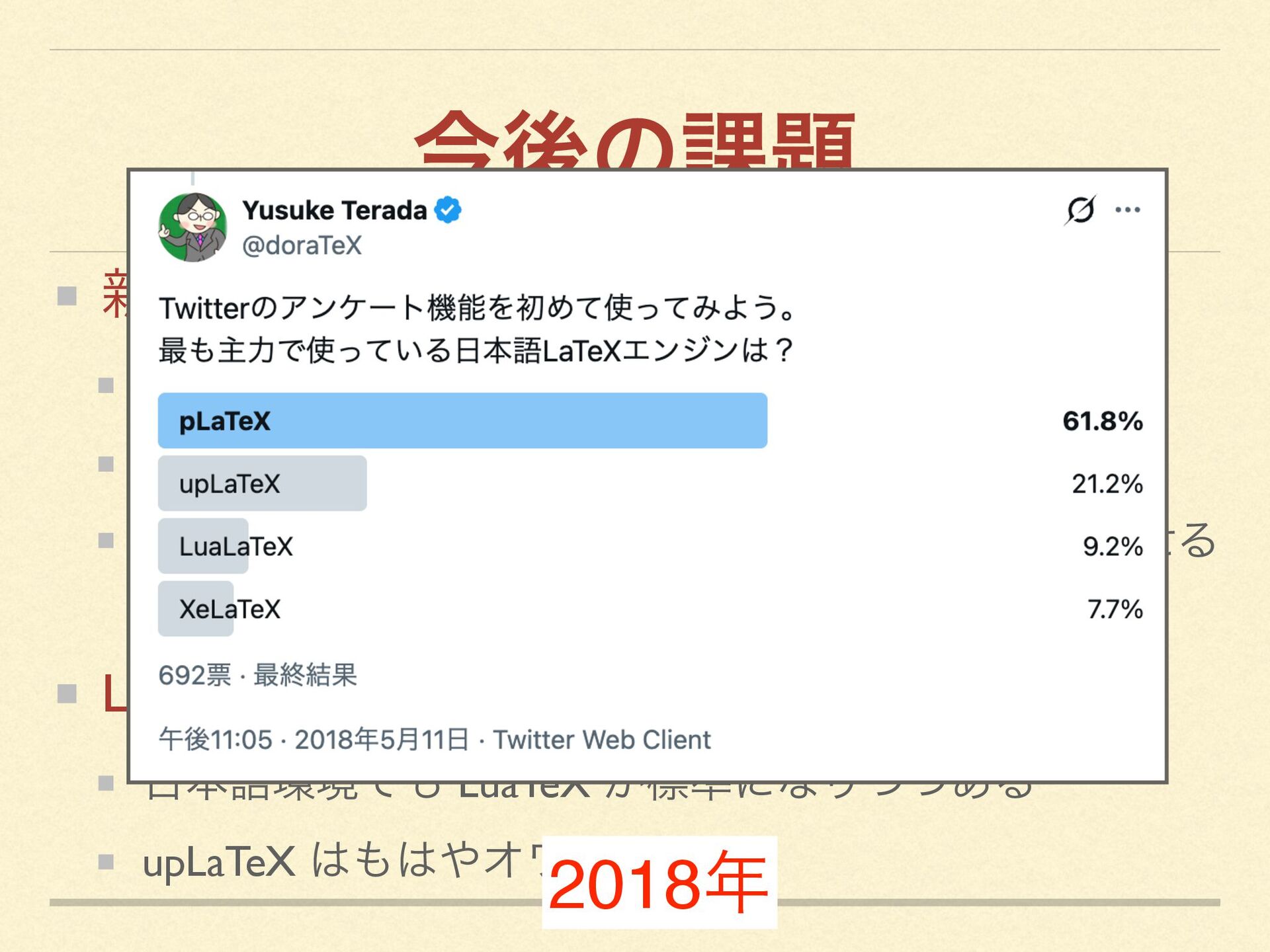Click the 692票 vote count text
This screenshot has width=1270, height=952.
pyautogui.click(x=194, y=676)
